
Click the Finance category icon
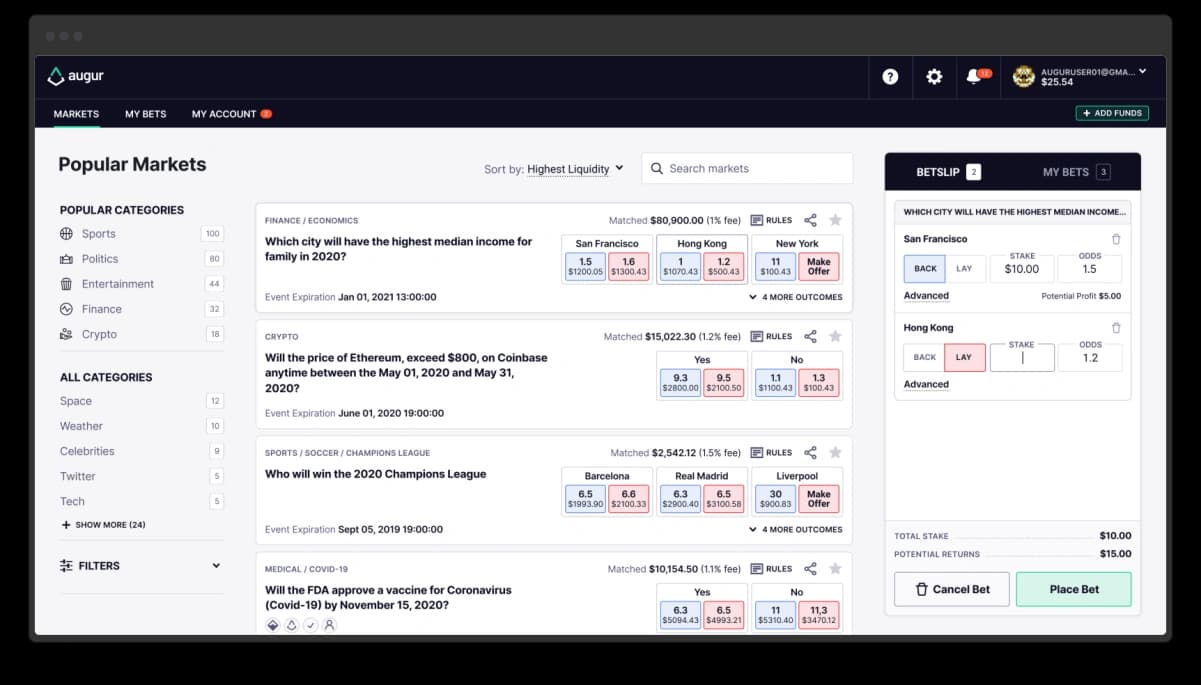point(66,309)
